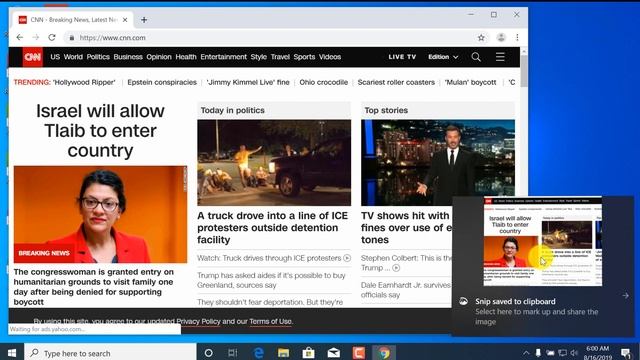The image size is (640, 360).
Task: Open Cortana circle icon on taskbar
Action: [208, 353]
